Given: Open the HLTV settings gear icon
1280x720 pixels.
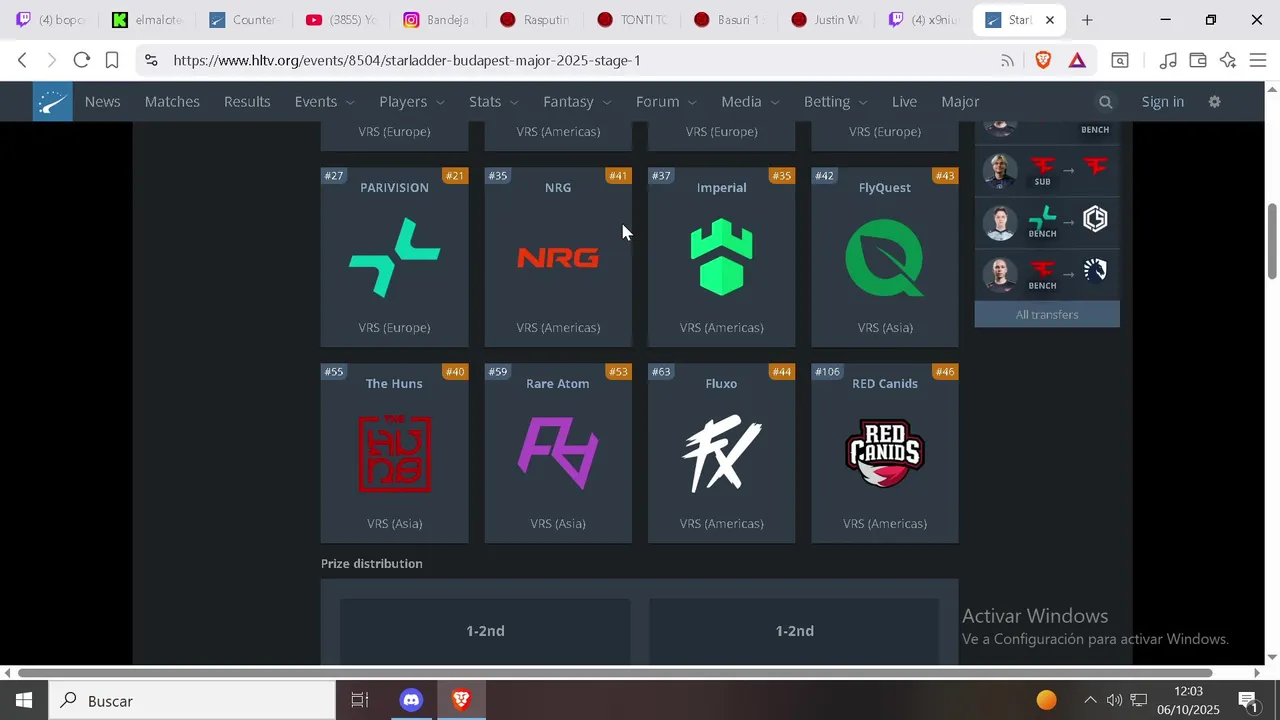Looking at the screenshot, I should [1215, 102].
